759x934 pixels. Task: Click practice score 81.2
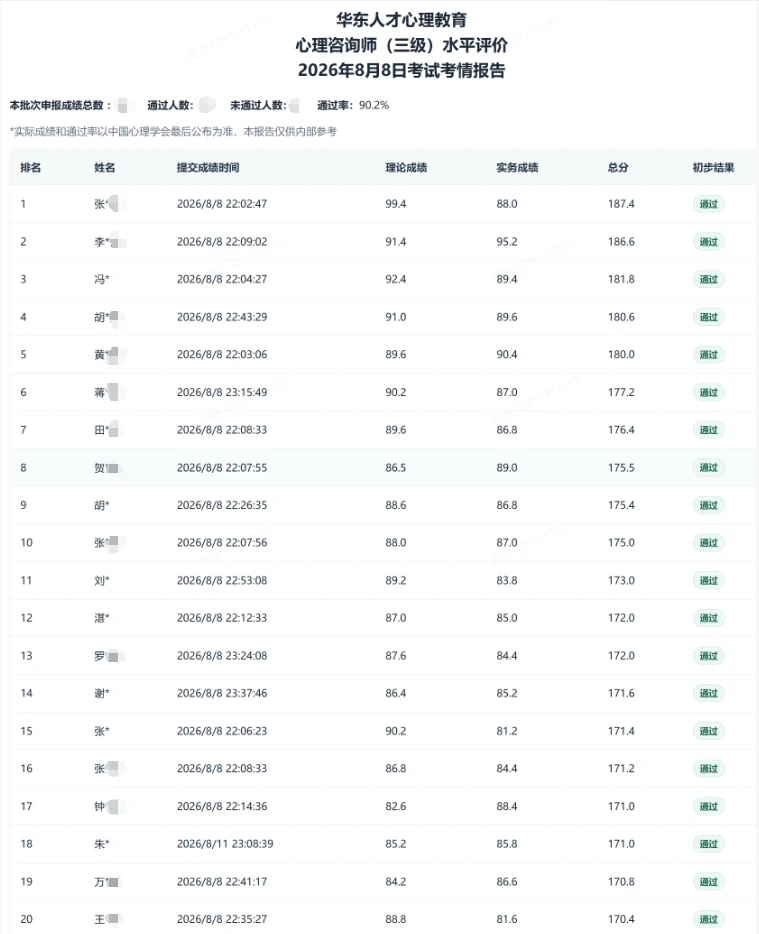click(x=507, y=731)
